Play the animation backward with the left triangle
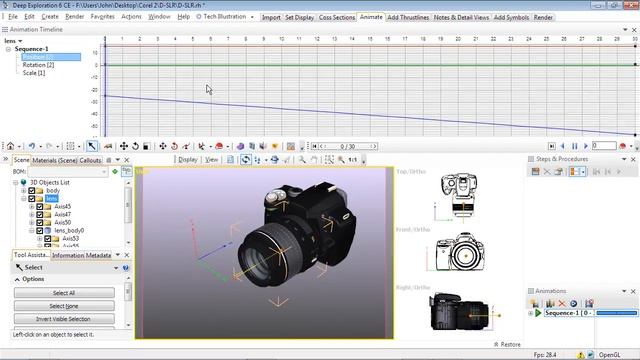Viewport: 640px width, 360px height. point(563,146)
